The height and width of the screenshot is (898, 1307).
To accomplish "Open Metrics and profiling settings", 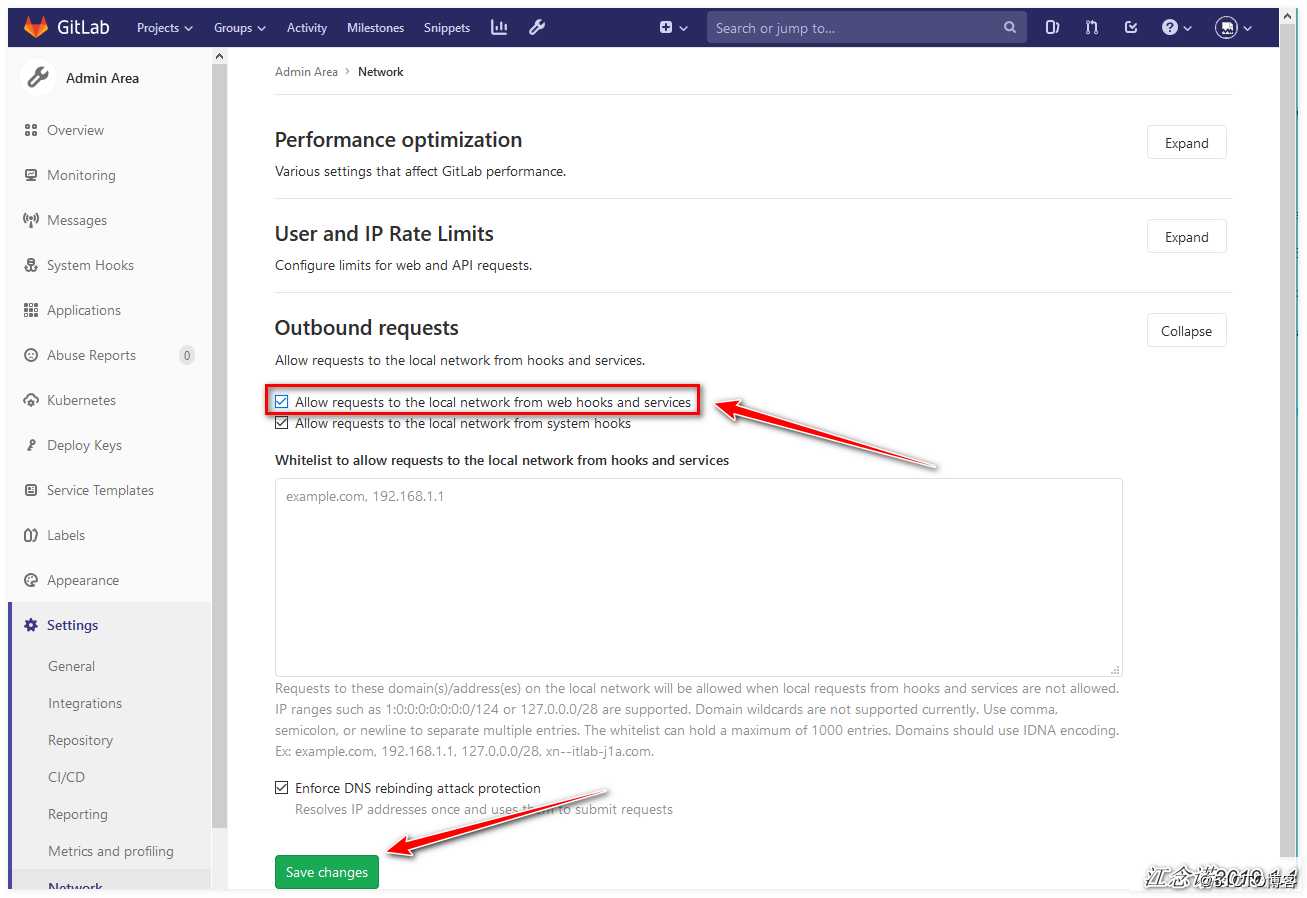I will tap(111, 851).
